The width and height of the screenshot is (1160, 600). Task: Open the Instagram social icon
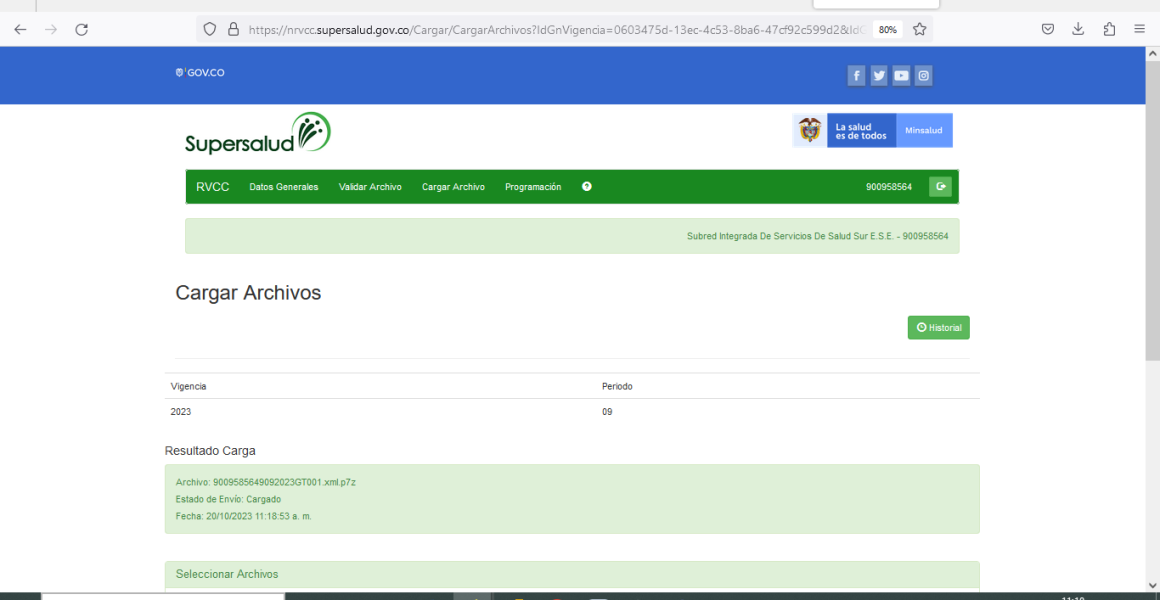923,75
